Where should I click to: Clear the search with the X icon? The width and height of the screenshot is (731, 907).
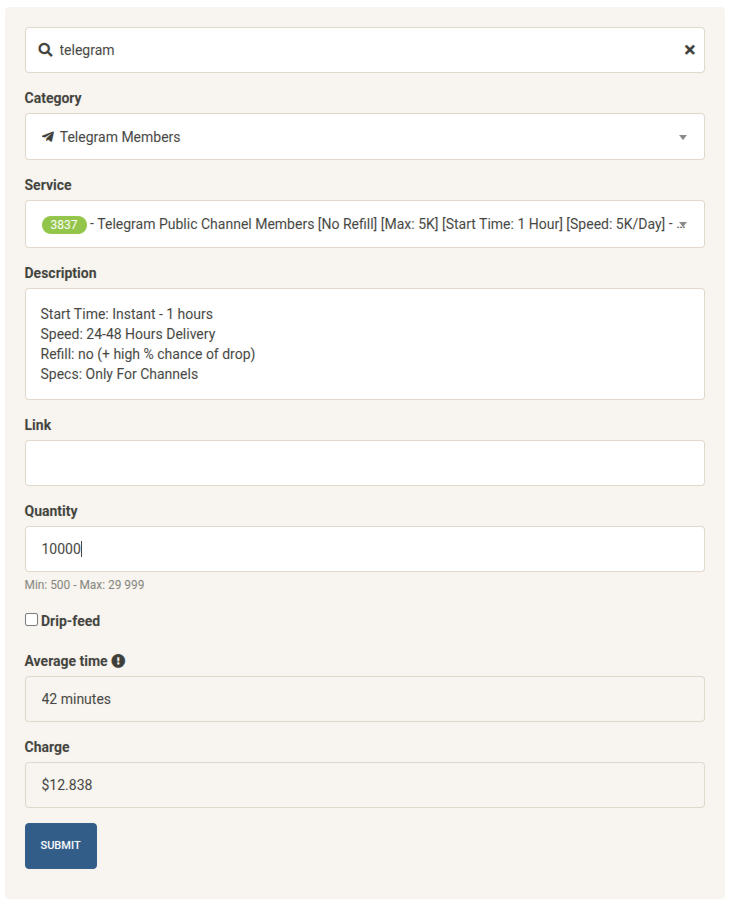689,50
